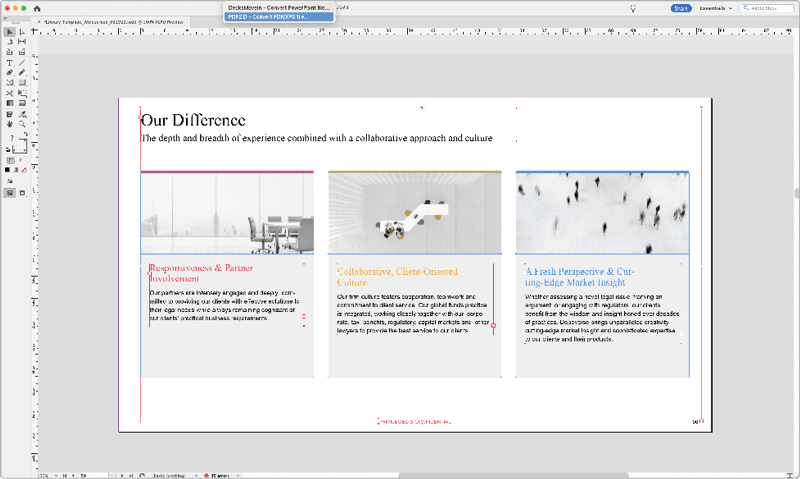Select the Content Placer tool

click(x=22, y=52)
